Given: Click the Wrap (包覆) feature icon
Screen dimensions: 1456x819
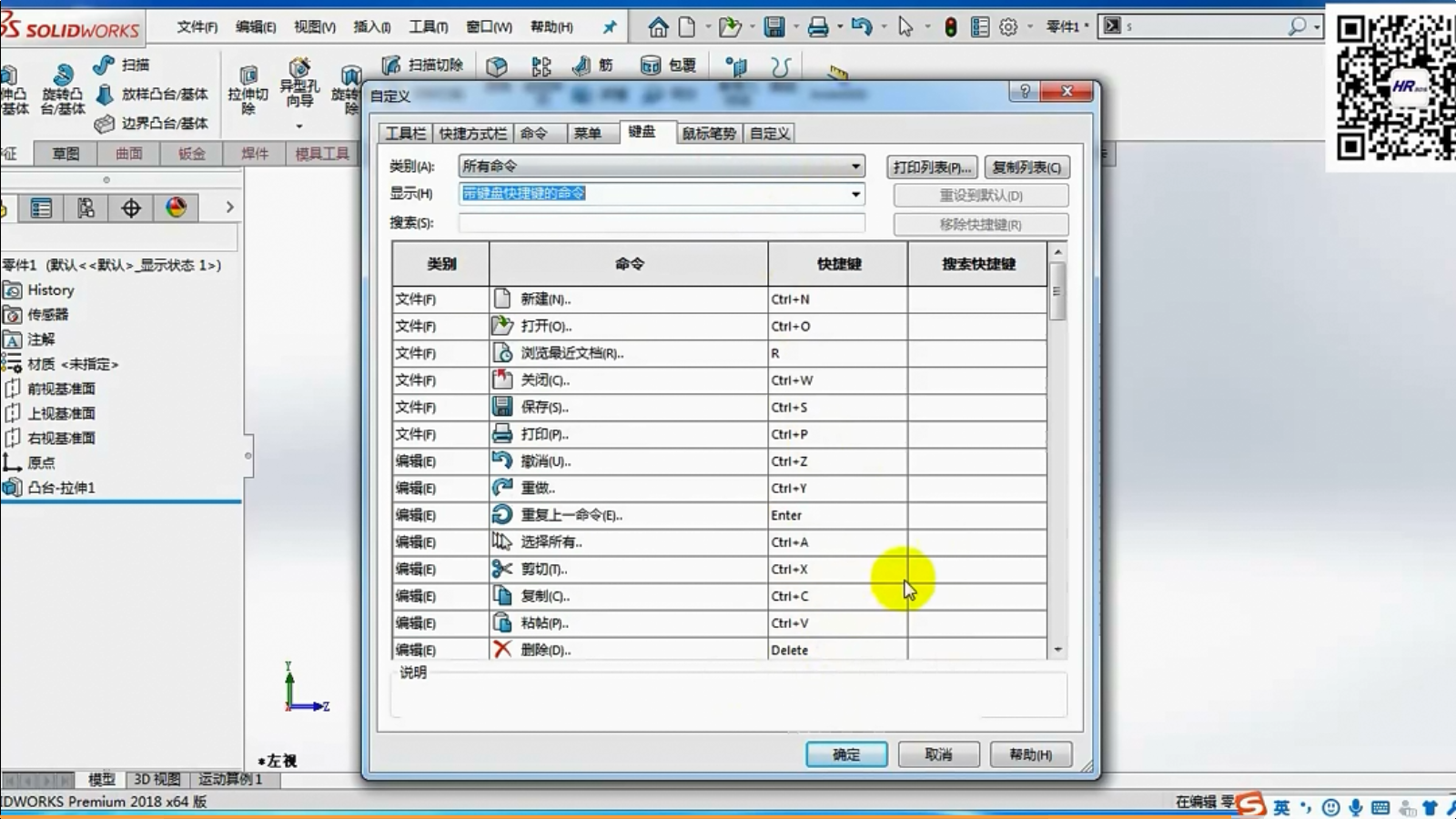Looking at the screenshot, I should [669, 66].
